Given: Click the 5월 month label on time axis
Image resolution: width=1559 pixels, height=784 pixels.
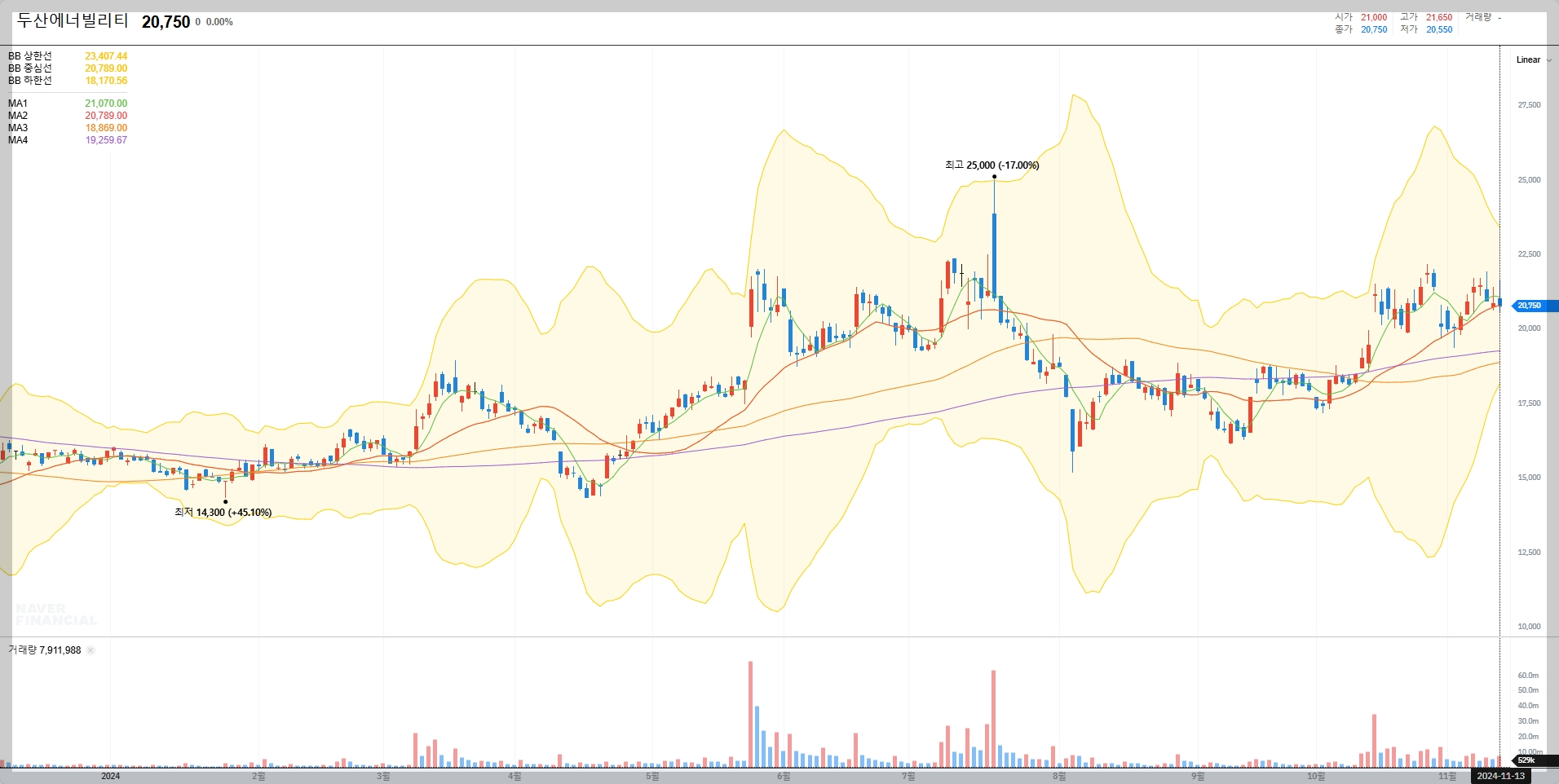Looking at the screenshot, I should tap(652, 776).
